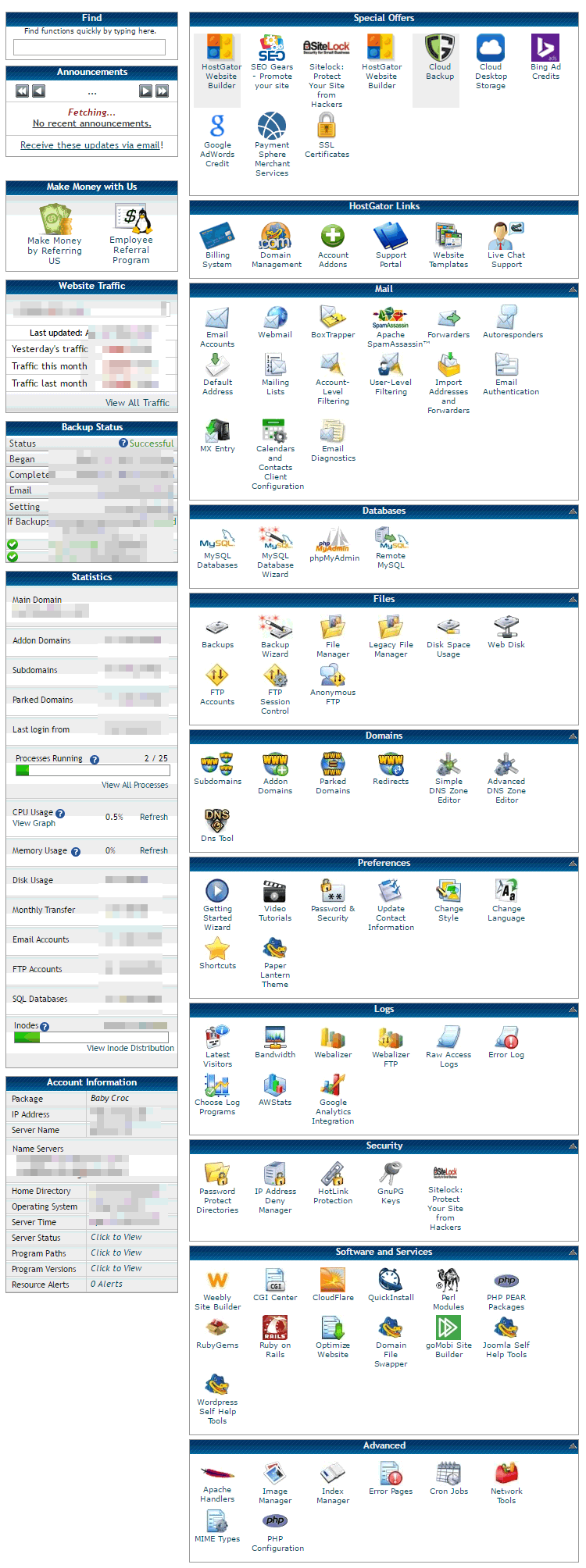Open Email Accounts in Mail section
This screenshot has height=1568, width=586.
(217, 327)
